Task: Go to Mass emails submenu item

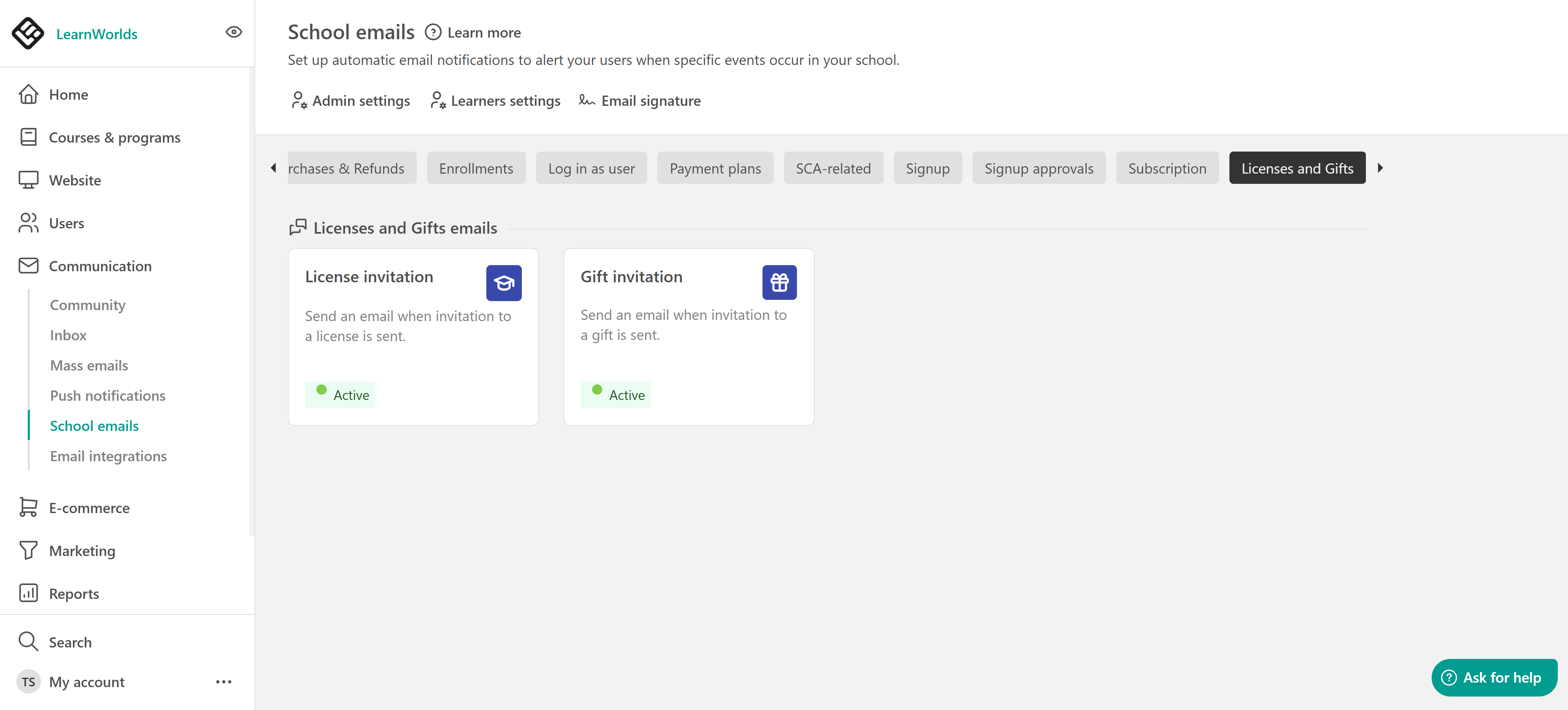Action: click(x=89, y=365)
